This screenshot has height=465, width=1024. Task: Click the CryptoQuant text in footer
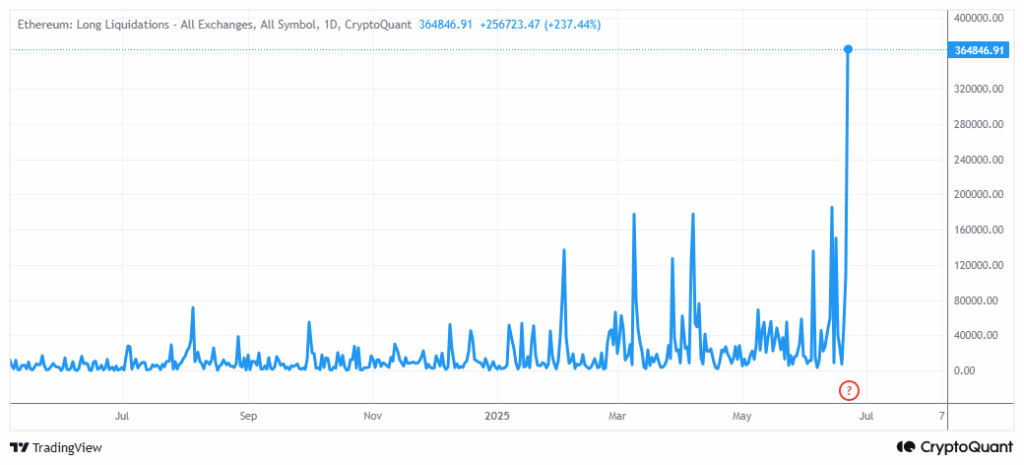[967, 447]
